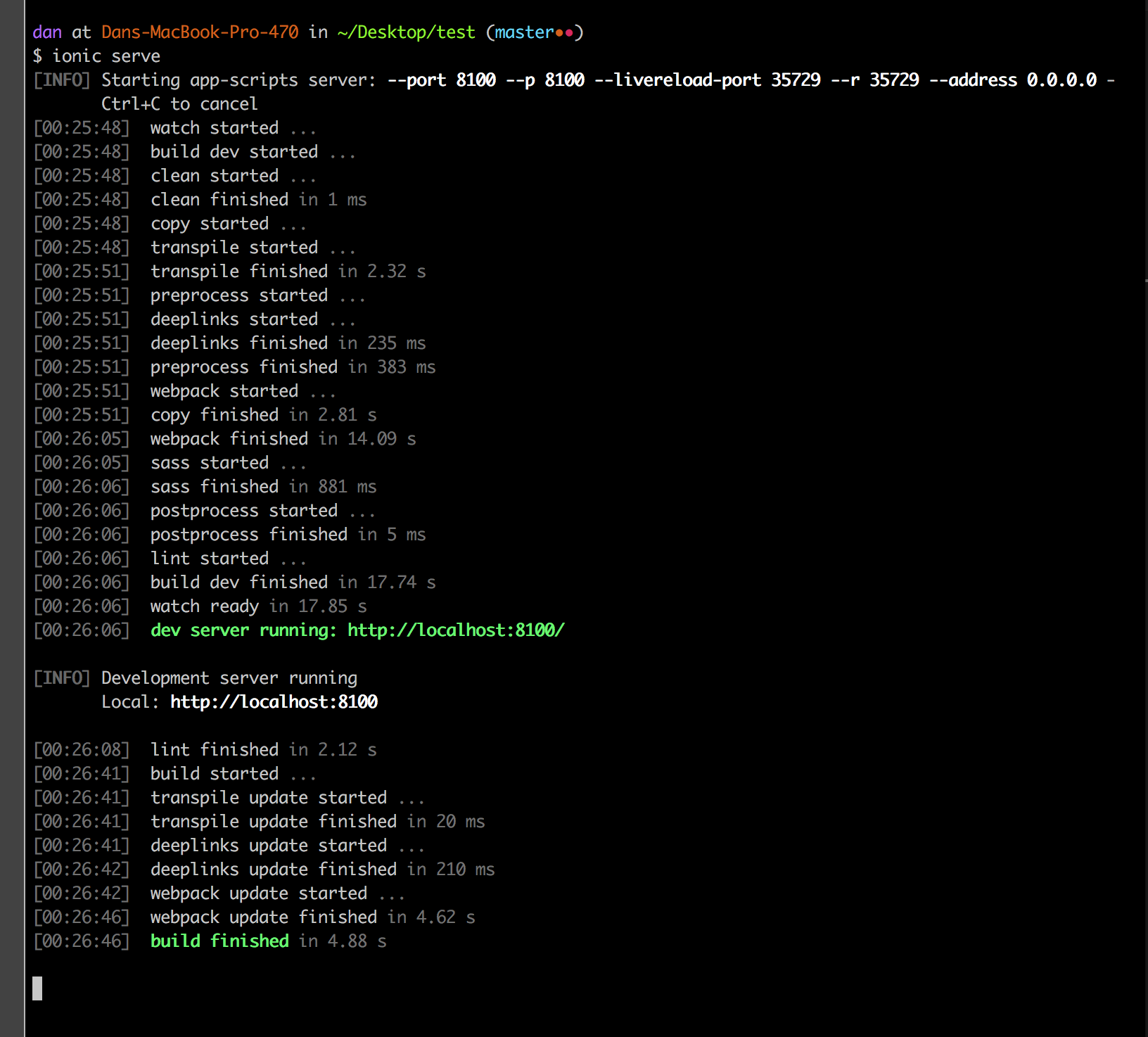1148x1037 pixels.
Task: Click 'deeplinks finished in 235 ms' line
Action: pyautogui.click(x=288, y=343)
